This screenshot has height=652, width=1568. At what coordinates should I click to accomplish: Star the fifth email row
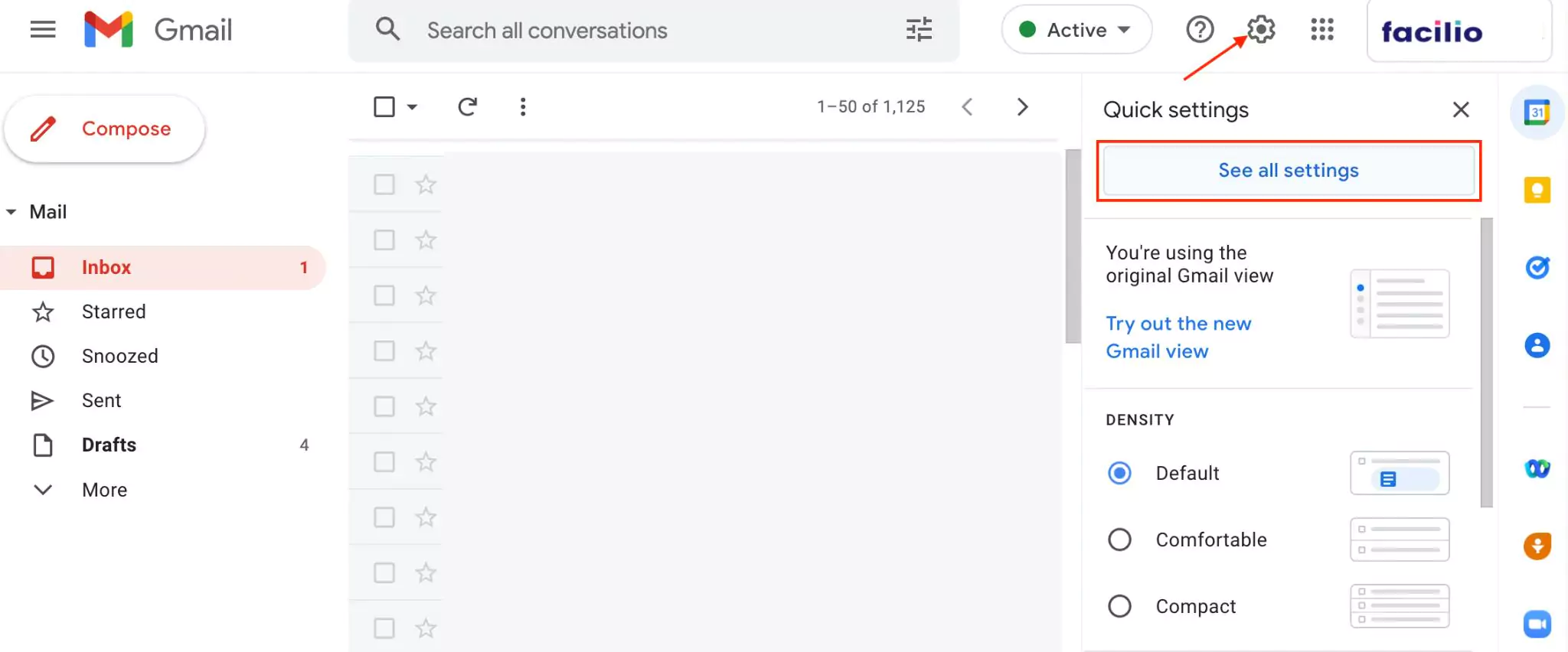pos(426,406)
